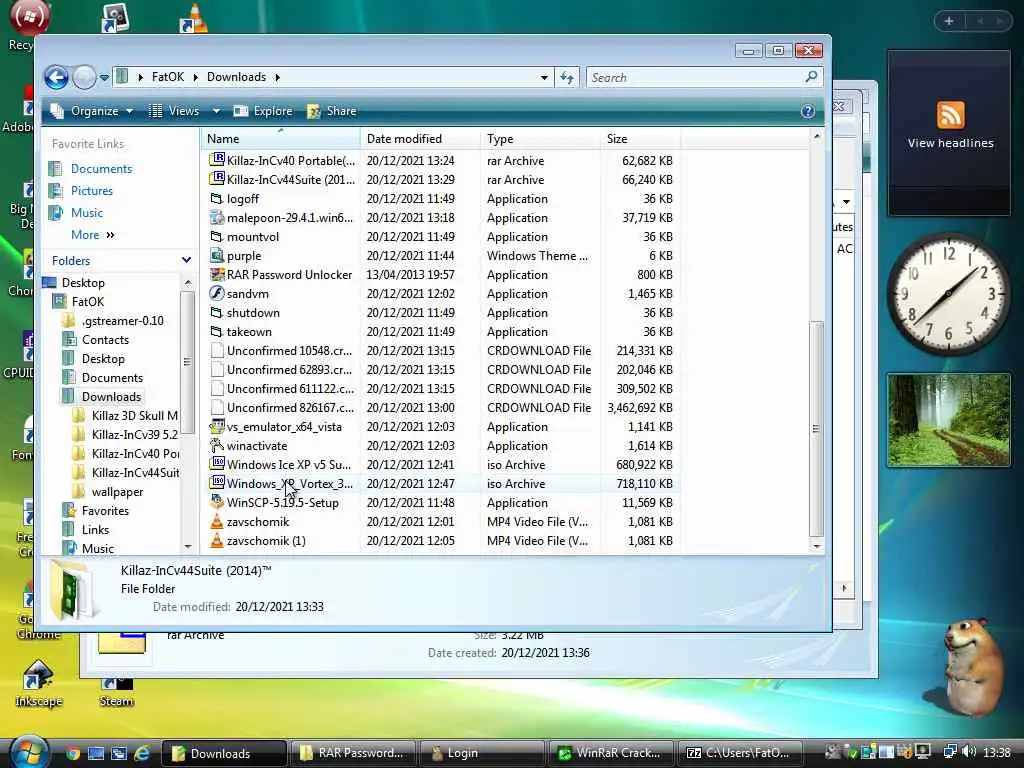
Task: Go back with the Explorer Back arrow
Action: [x=57, y=78]
